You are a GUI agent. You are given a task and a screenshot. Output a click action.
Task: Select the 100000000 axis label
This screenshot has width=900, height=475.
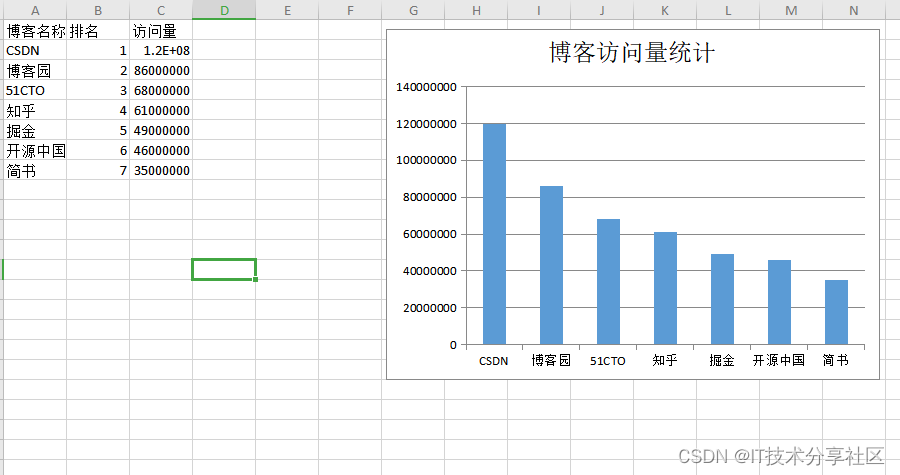tap(426, 160)
